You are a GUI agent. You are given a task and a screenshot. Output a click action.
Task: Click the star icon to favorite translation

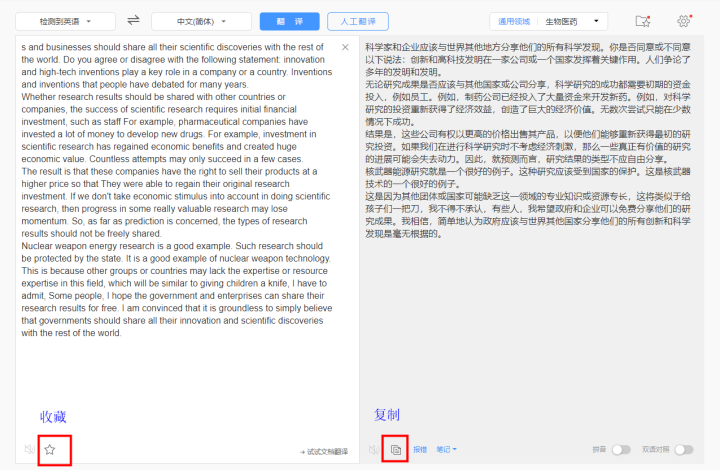50,450
